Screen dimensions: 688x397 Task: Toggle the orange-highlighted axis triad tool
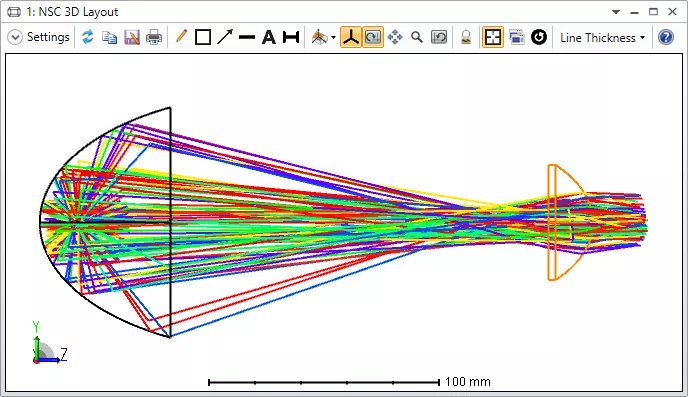(x=351, y=37)
